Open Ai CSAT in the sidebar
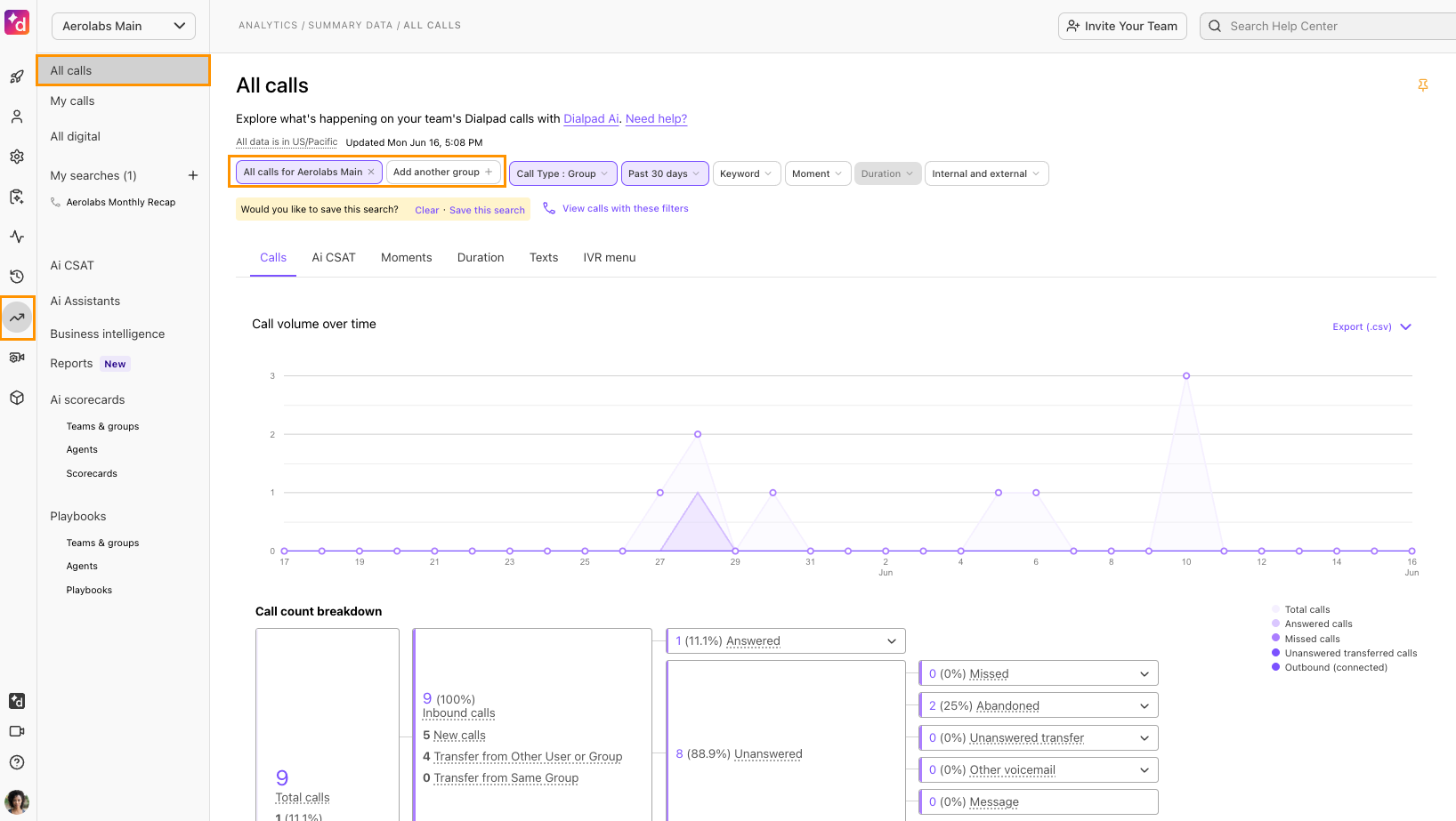 72,265
